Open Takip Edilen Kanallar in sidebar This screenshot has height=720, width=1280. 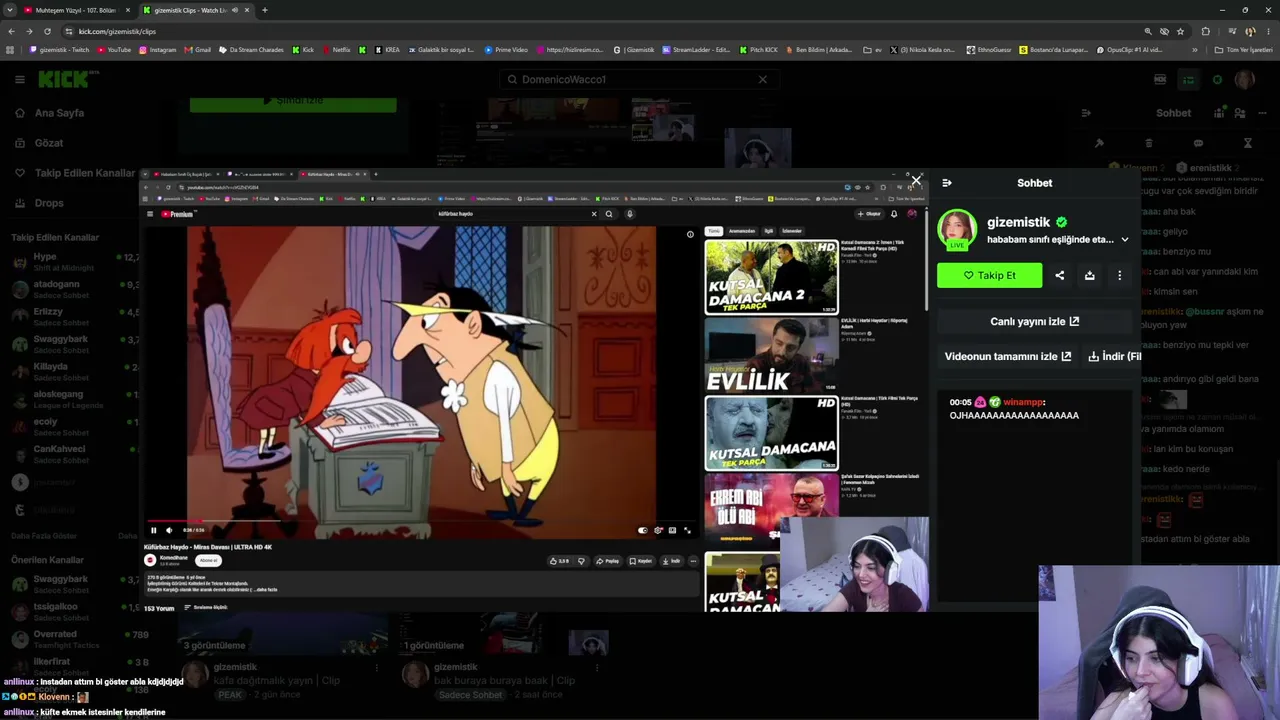point(75,173)
